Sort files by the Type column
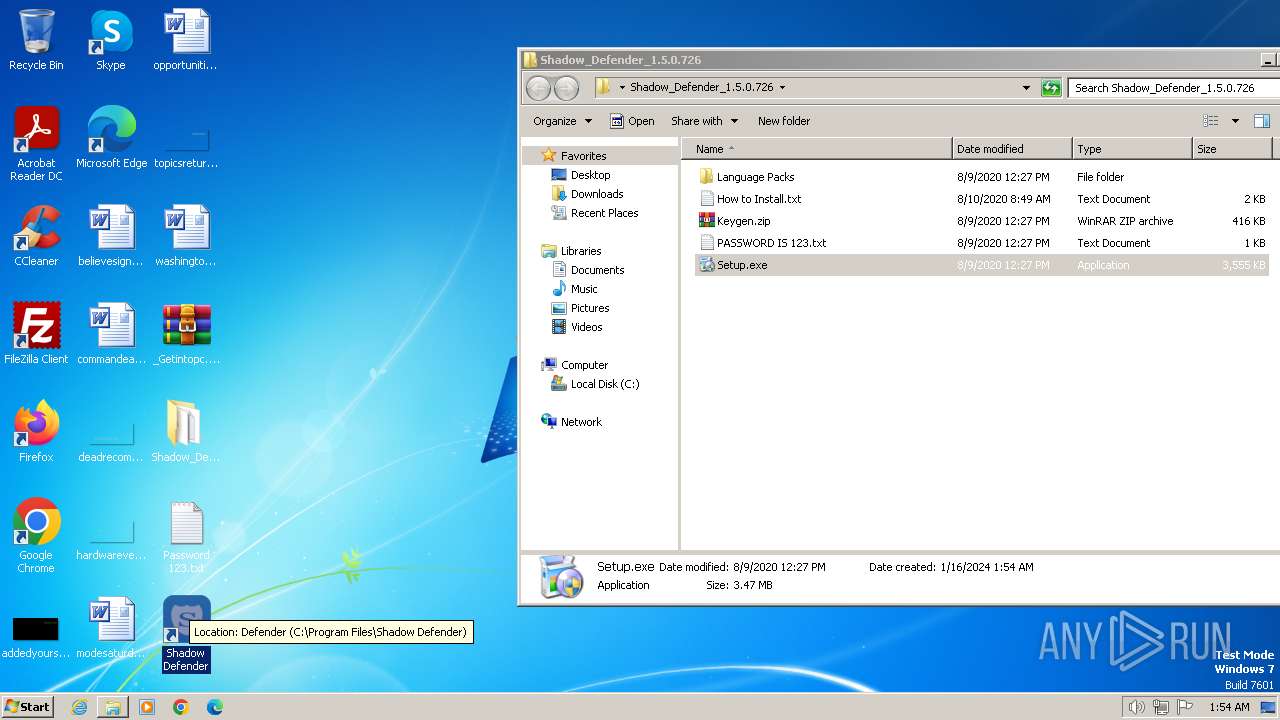Screen dimensions: 1280x720 tap(1132, 149)
